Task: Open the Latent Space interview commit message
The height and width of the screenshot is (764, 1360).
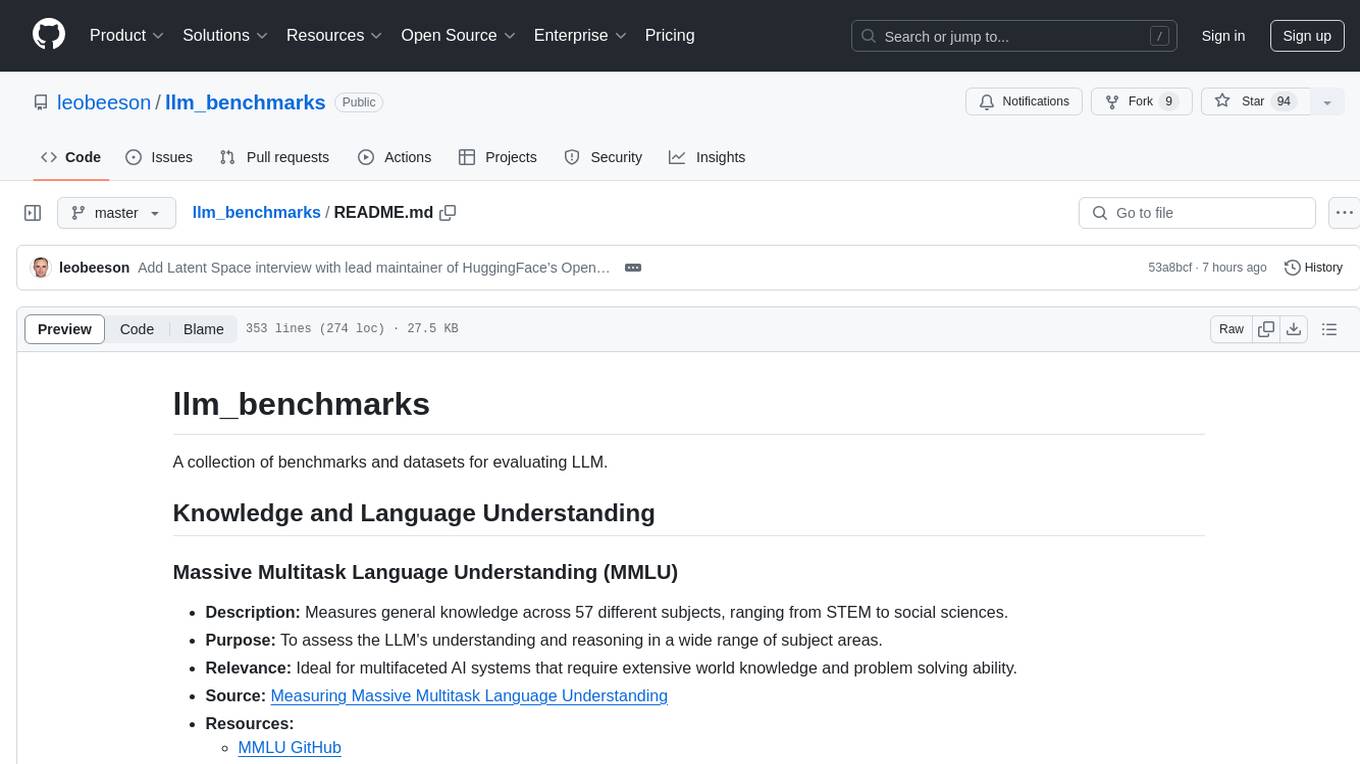Action: click(374, 267)
